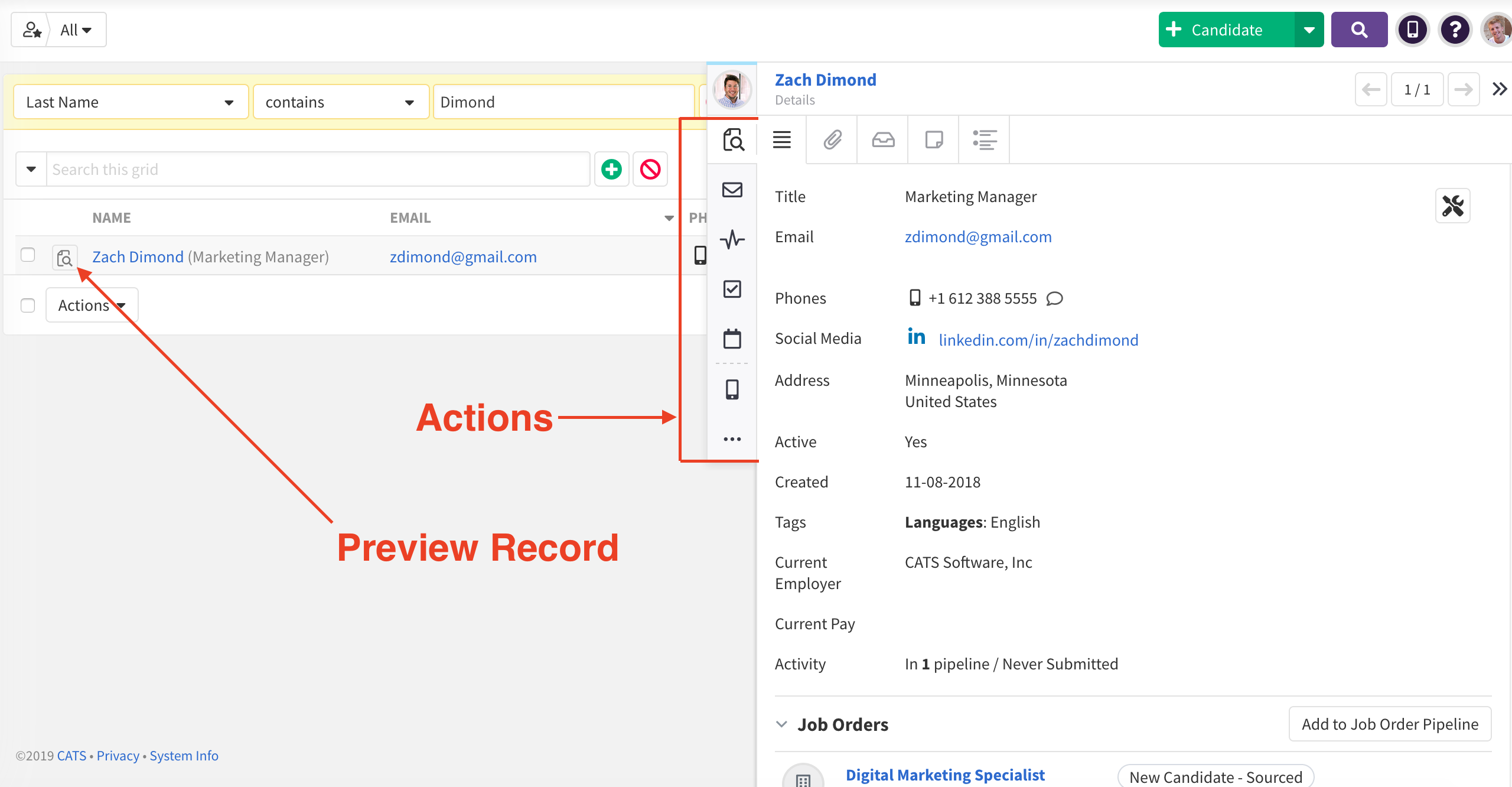Collapse the Job Orders section chevron
Viewport: 1512px width, 787px height.
781,724
